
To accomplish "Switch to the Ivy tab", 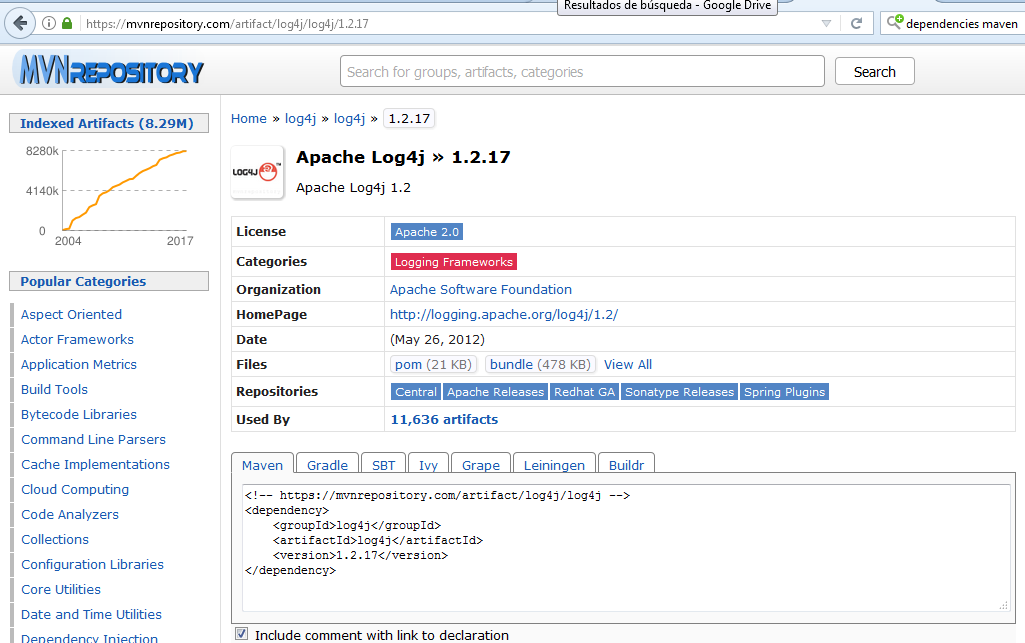I will click(428, 465).
